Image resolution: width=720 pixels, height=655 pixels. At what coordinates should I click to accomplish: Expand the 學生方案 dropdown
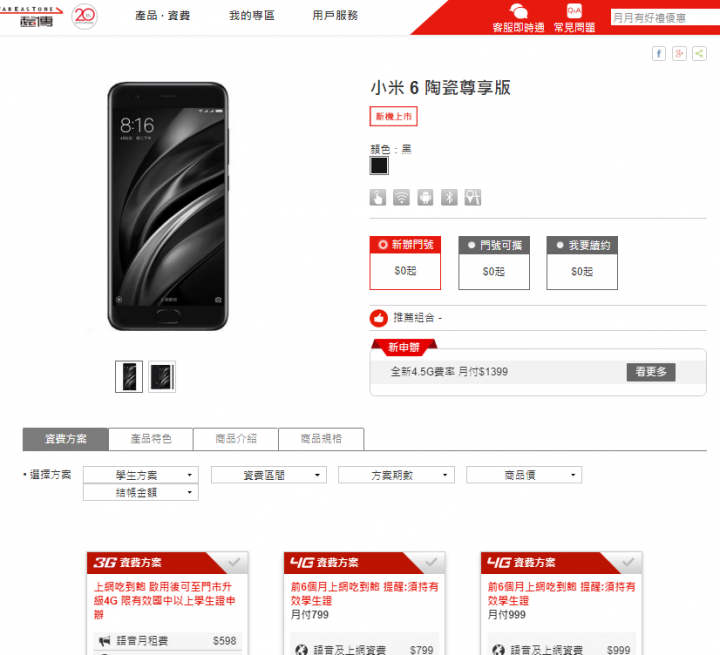(141, 475)
